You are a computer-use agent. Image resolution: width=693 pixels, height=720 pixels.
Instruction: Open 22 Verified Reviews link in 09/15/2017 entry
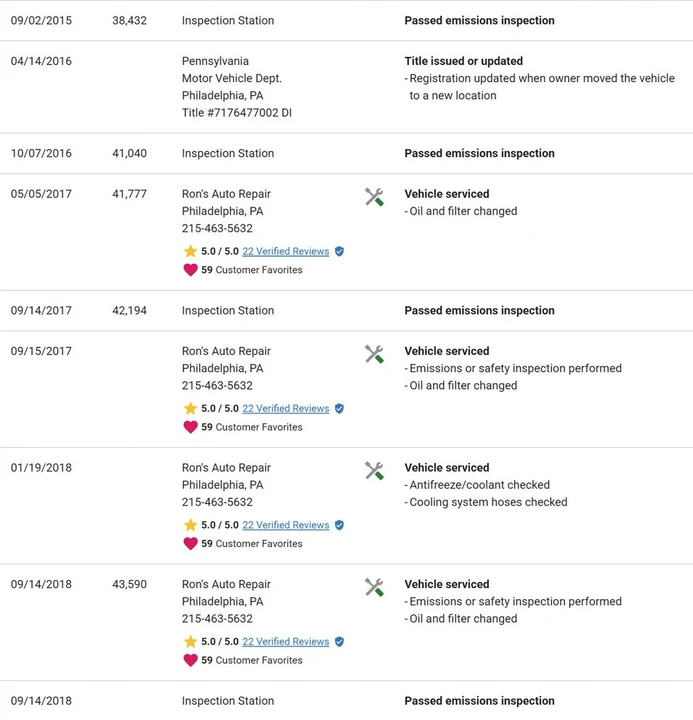[x=286, y=408]
